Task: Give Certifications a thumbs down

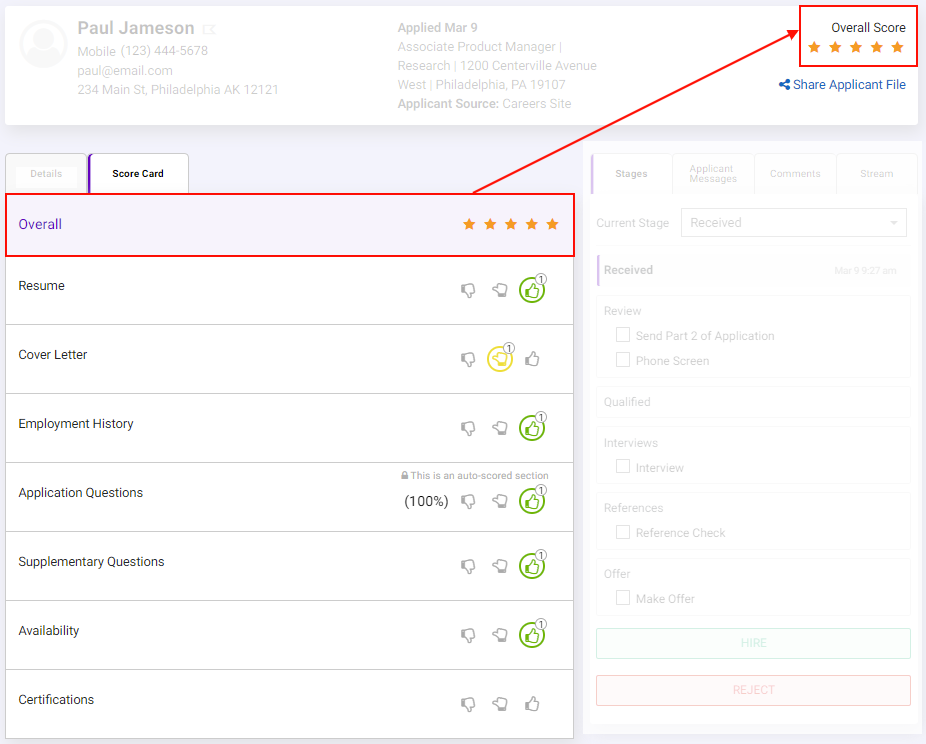Action: [468, 704]
